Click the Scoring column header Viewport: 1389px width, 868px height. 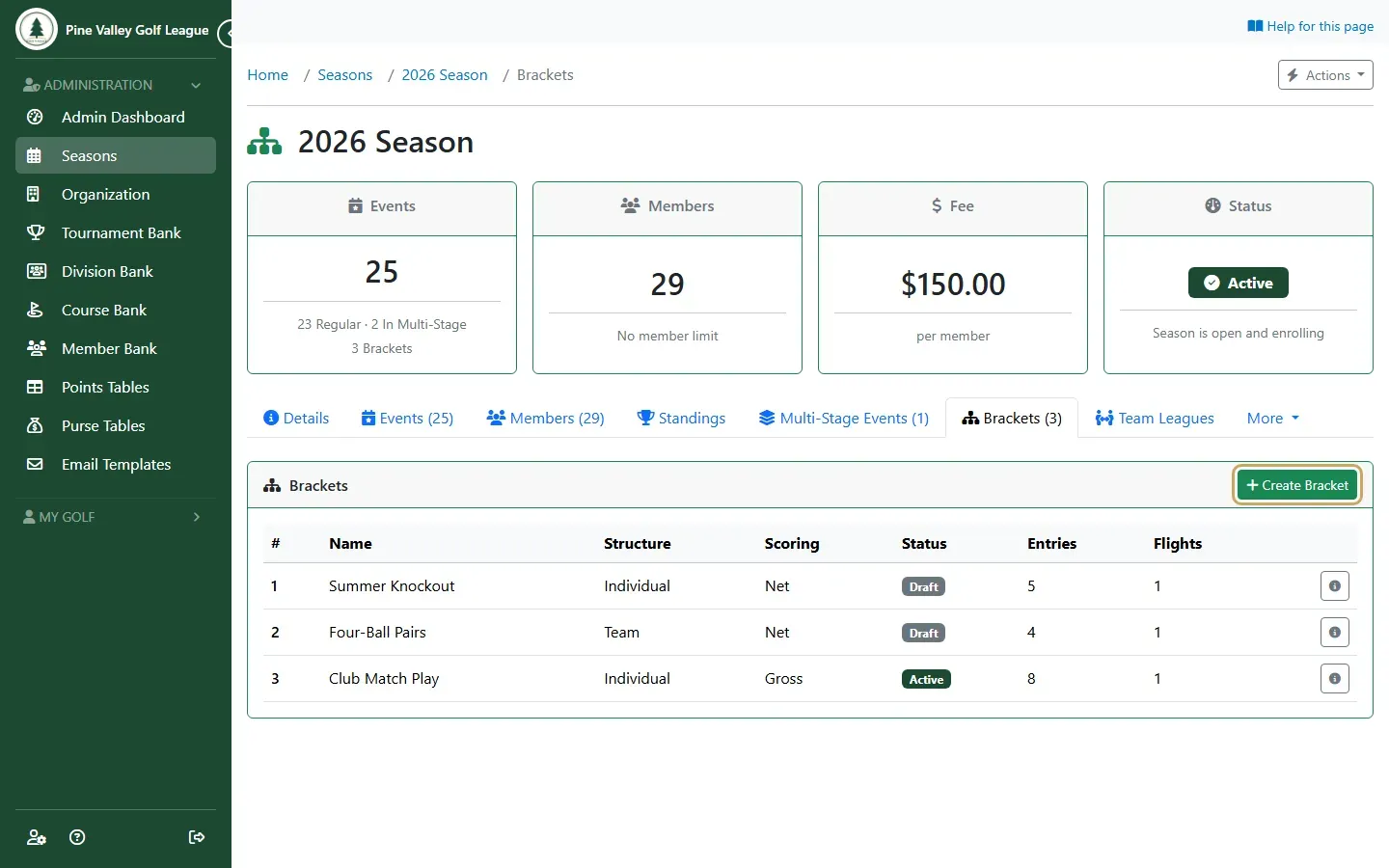click(792, 544)
